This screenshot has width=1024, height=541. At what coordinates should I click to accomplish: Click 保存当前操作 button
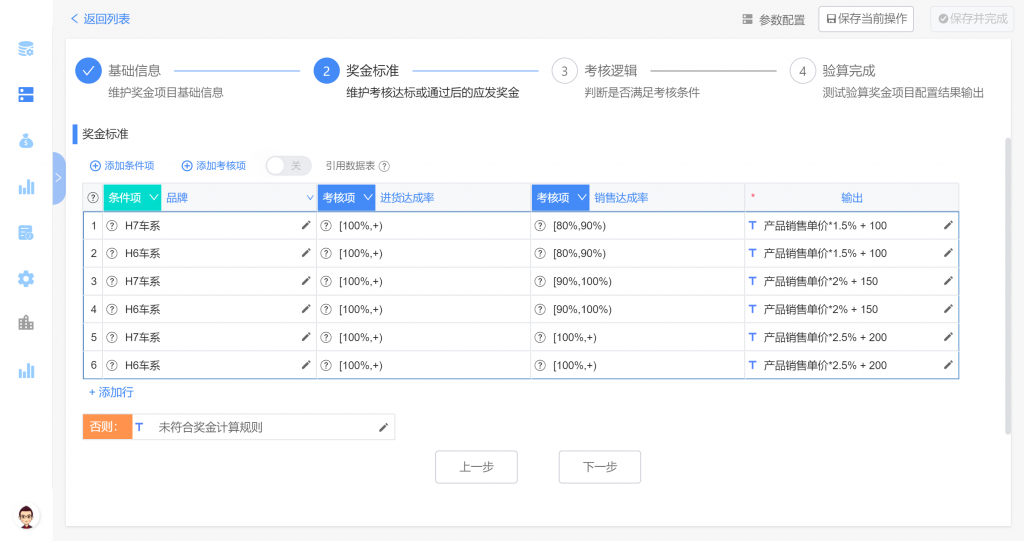pos(865,19)
